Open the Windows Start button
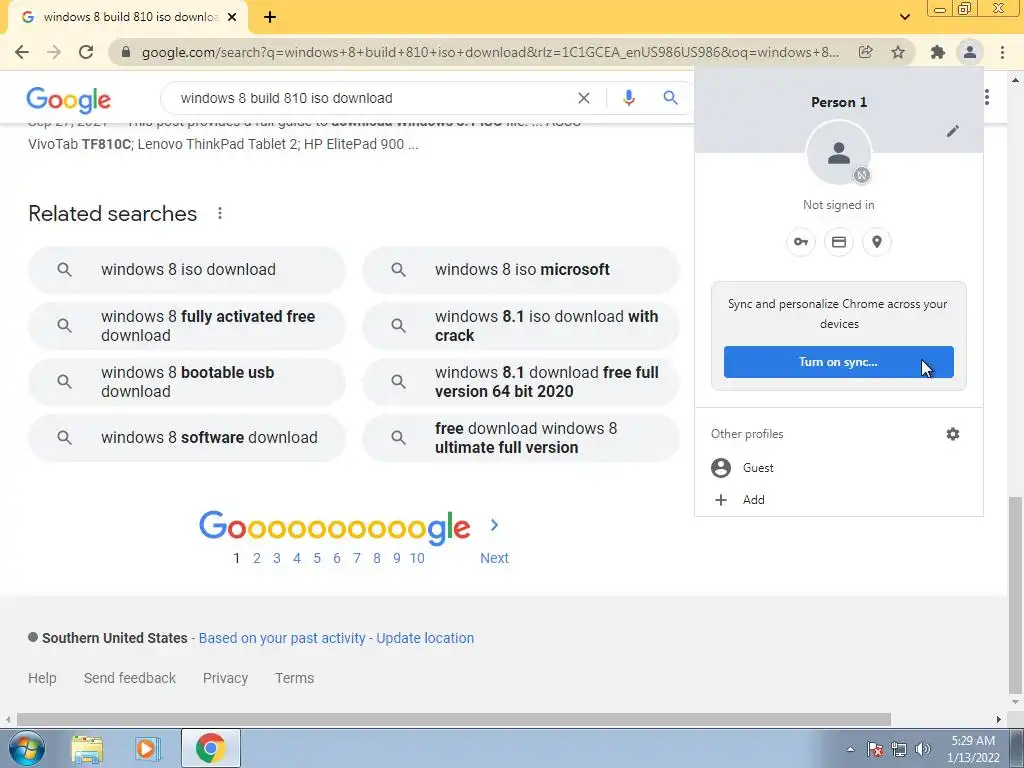The height and width of the screenshot is (768, 1024). point(27,748)
